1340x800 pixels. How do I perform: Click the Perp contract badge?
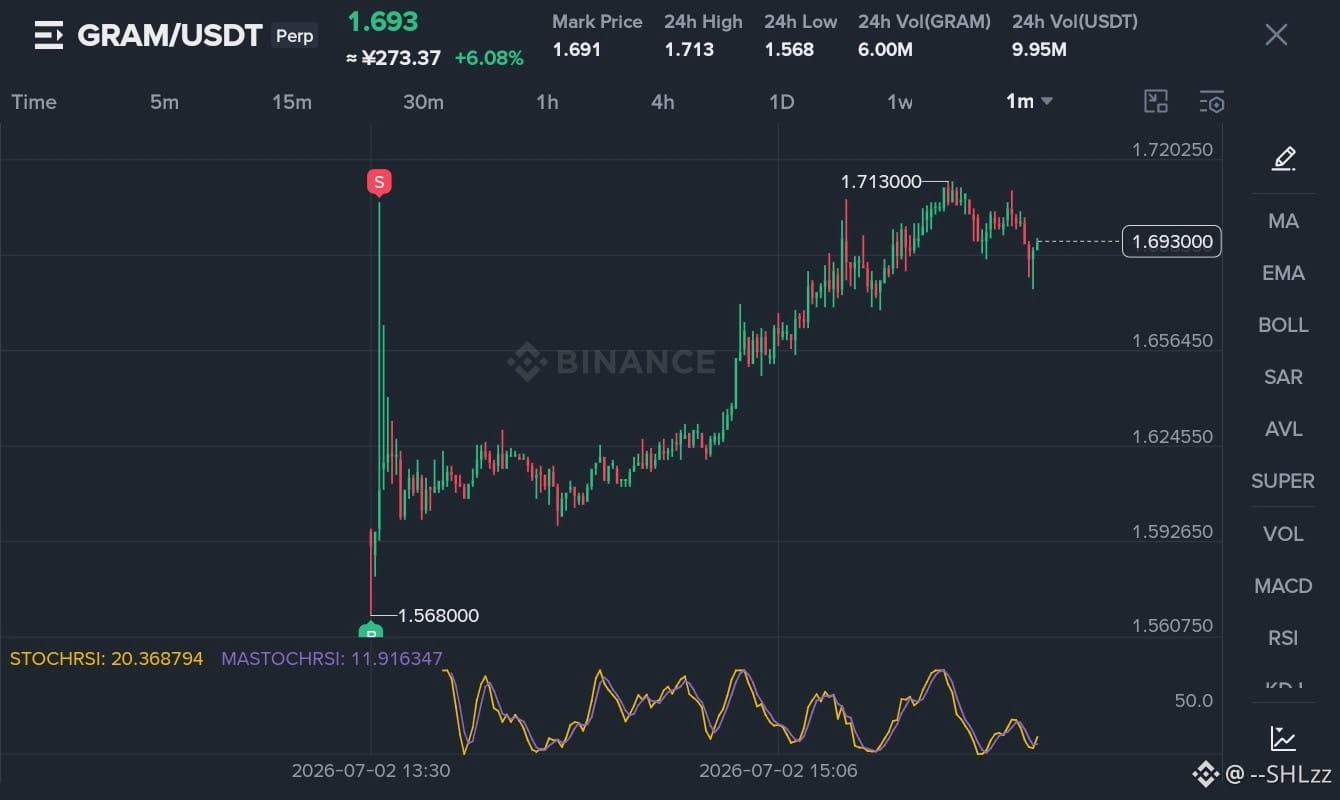(295, 36)
